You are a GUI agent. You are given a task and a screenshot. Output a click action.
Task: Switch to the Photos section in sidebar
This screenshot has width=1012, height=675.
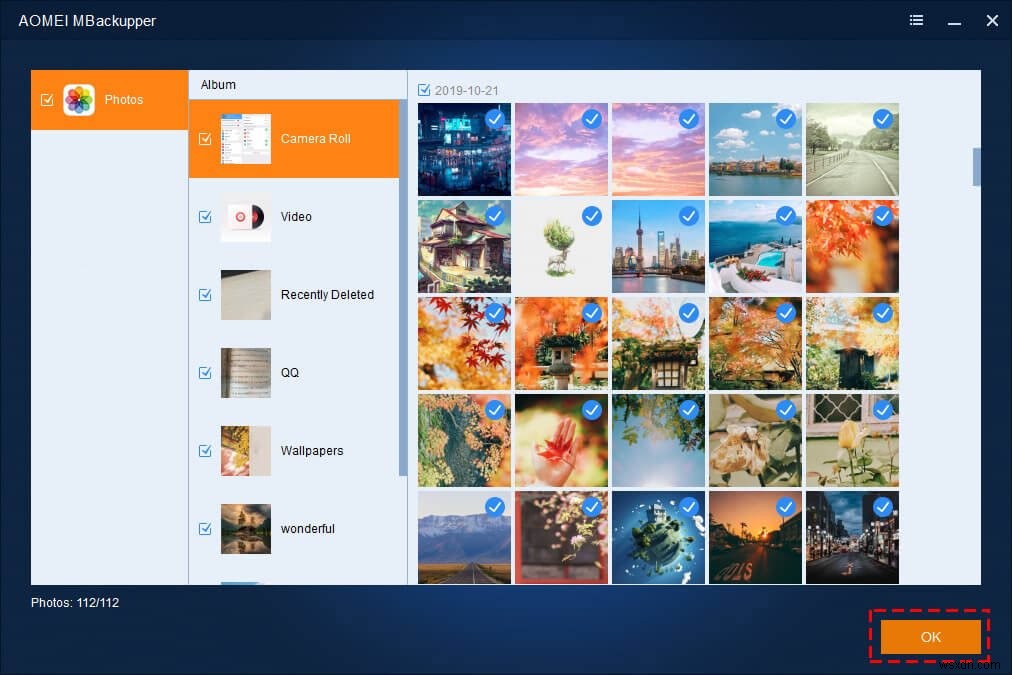(x=123, y=99)
